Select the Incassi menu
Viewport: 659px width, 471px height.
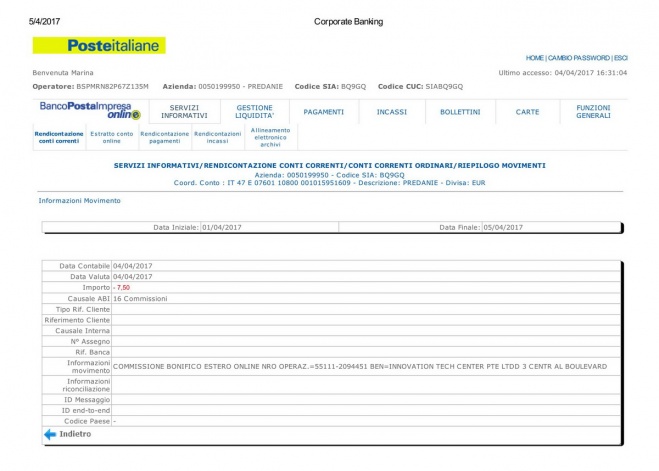click(392, 112)
